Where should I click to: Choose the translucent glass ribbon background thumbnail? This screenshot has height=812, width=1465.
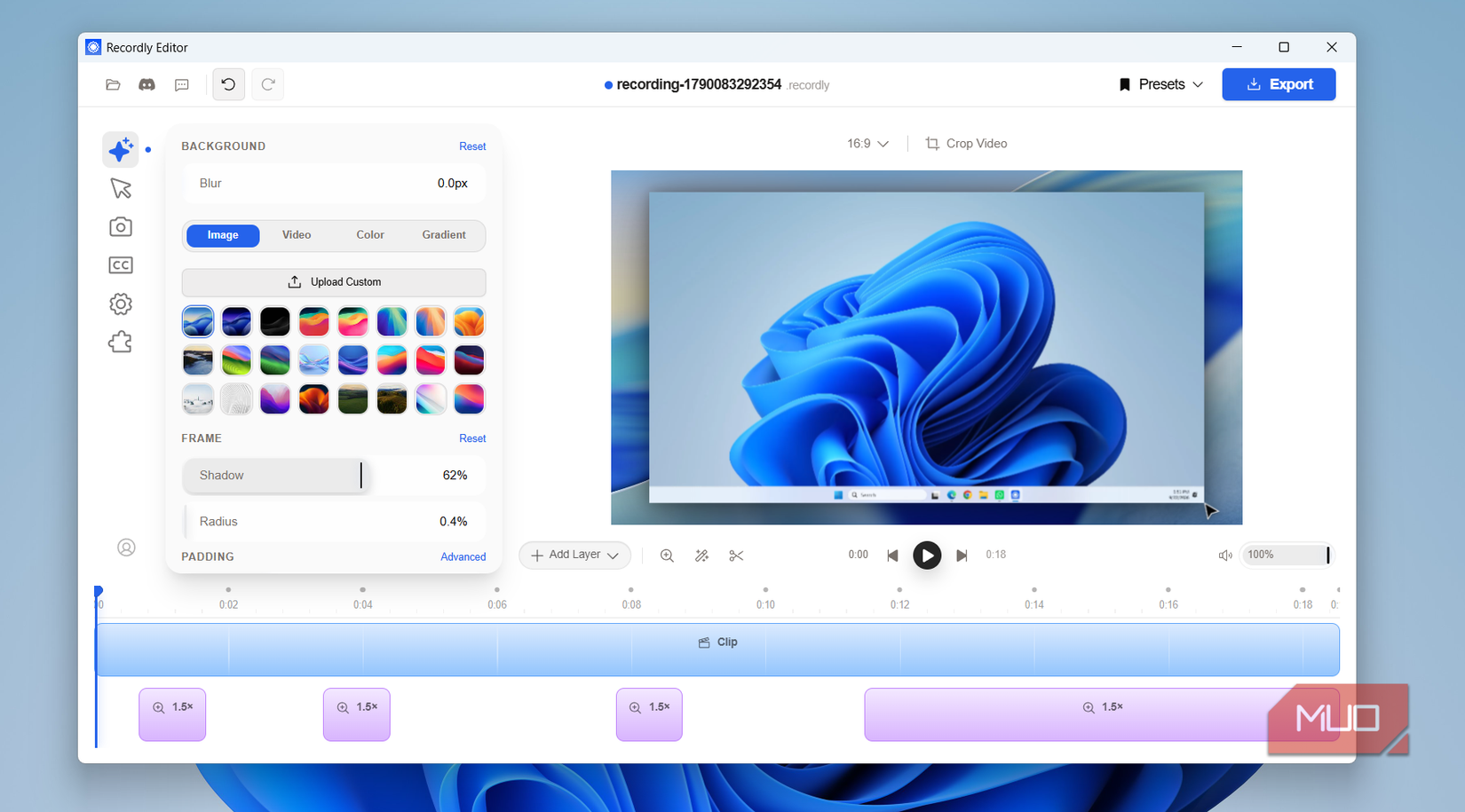pos(313,360)
